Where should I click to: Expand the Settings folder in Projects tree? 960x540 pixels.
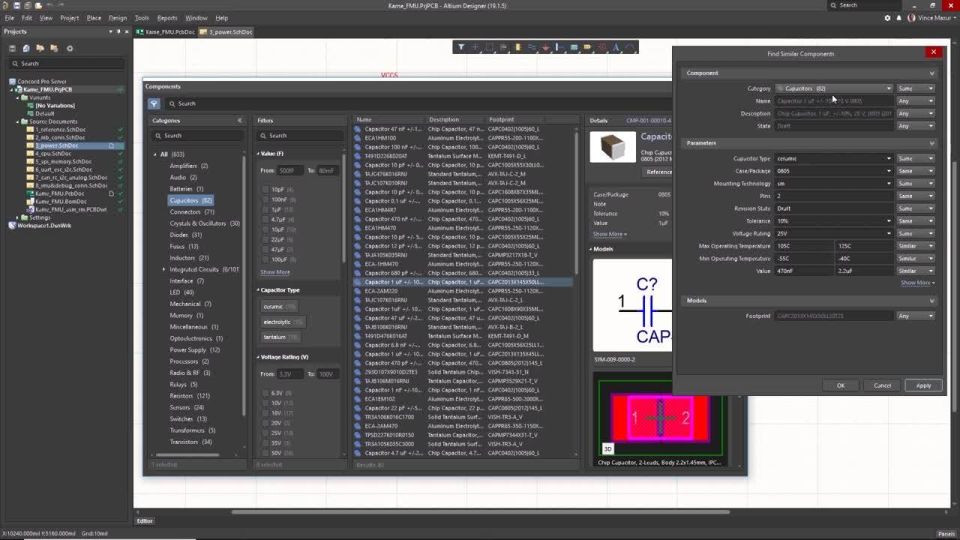pyautogui.click(x=17, y=217)
